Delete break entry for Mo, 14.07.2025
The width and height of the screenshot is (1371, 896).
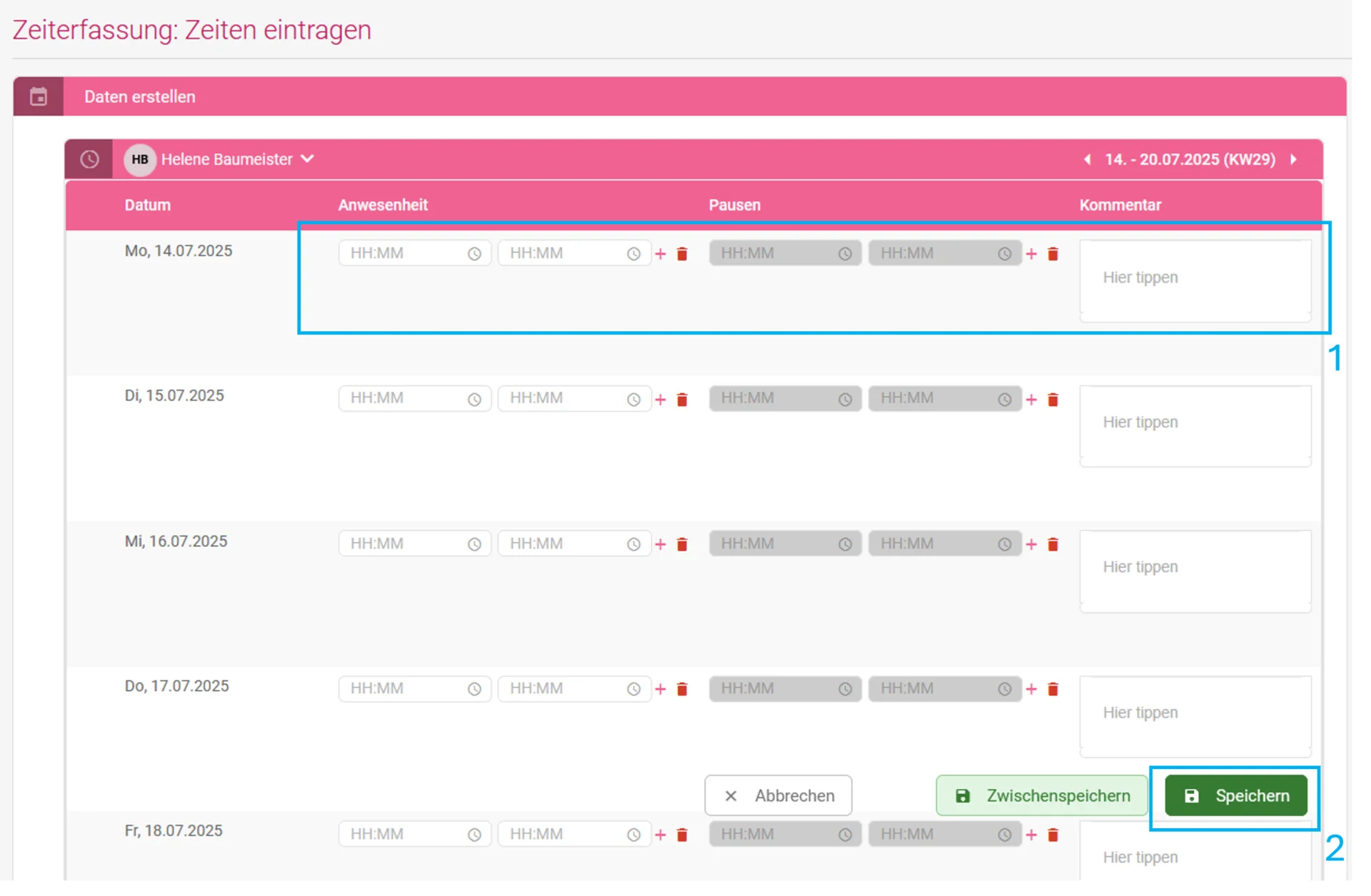(1053, 253)
